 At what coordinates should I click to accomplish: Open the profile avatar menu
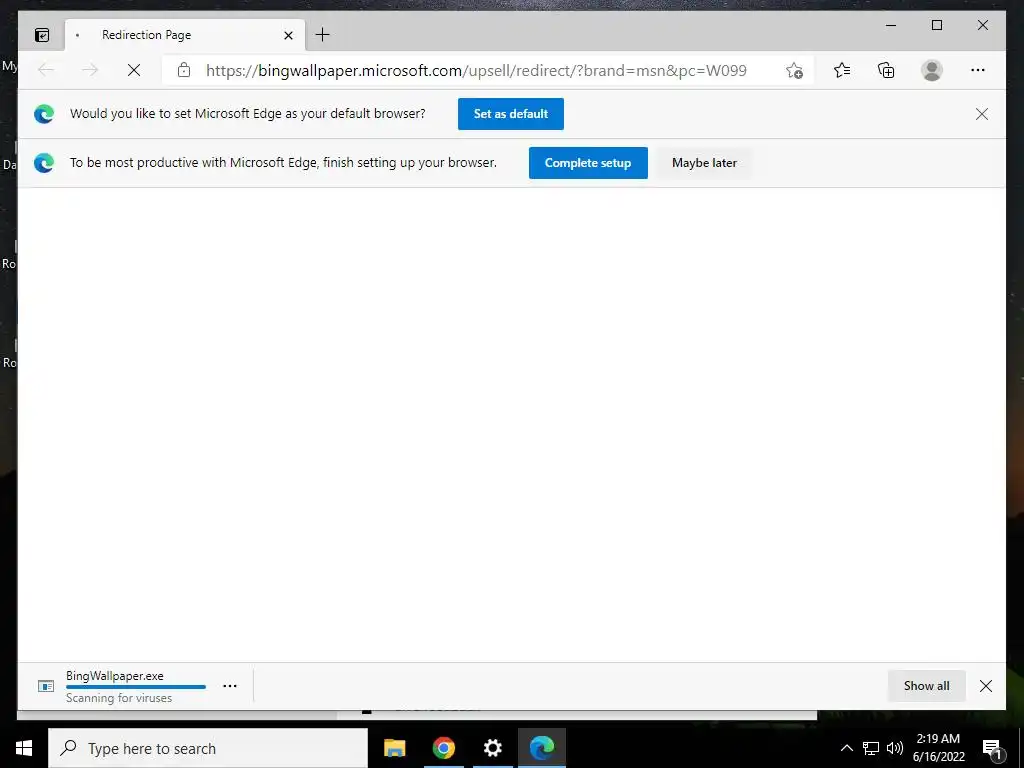[x=932, y=70]
